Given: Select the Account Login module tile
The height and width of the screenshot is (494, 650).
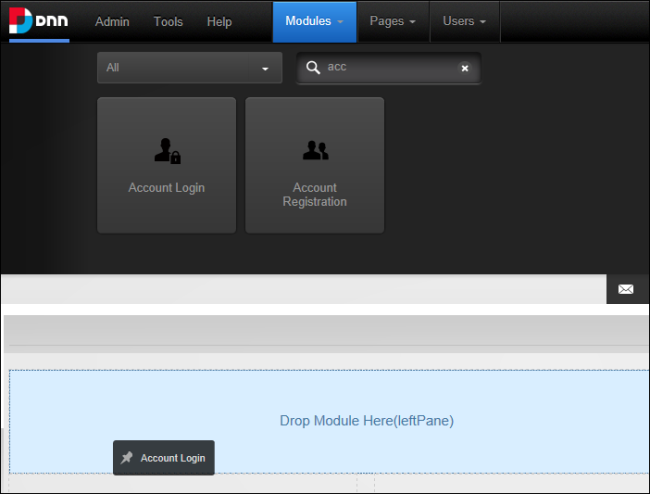Looking at the screenshot, I should (x=166, y=165).
